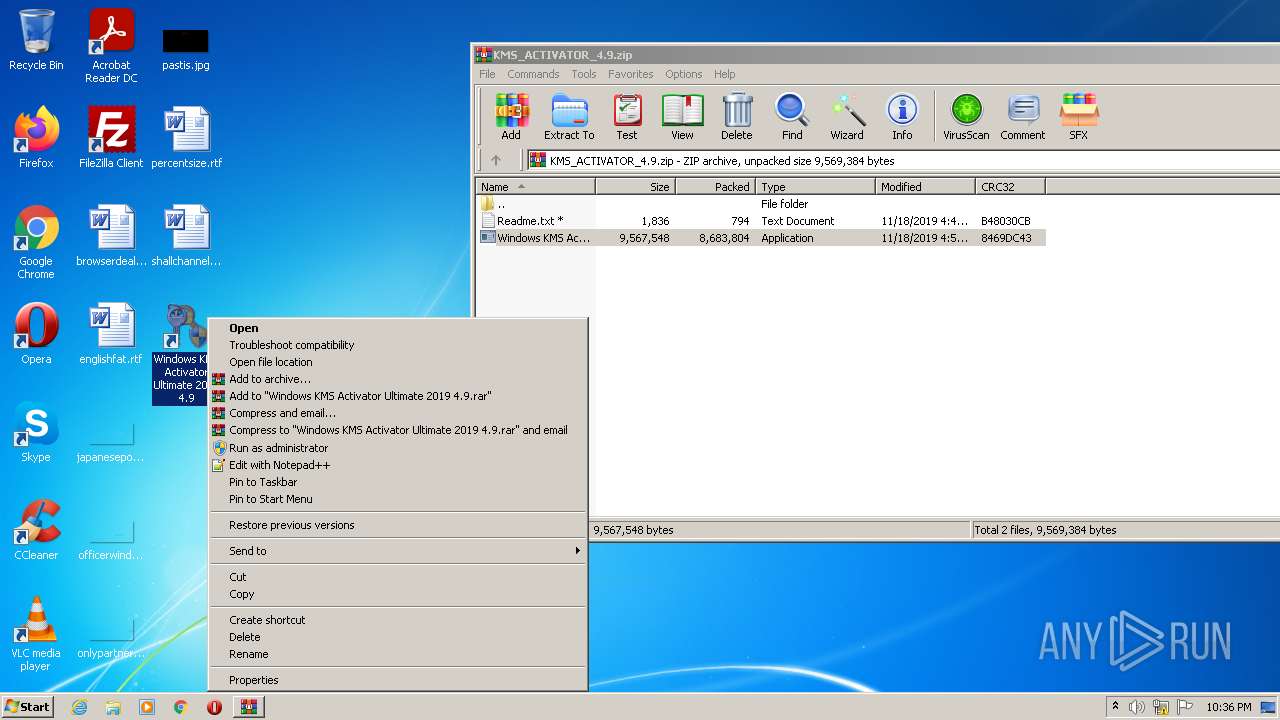Click the Add toolbar icon in WinRAR
1280x720 pixels.
511,117
